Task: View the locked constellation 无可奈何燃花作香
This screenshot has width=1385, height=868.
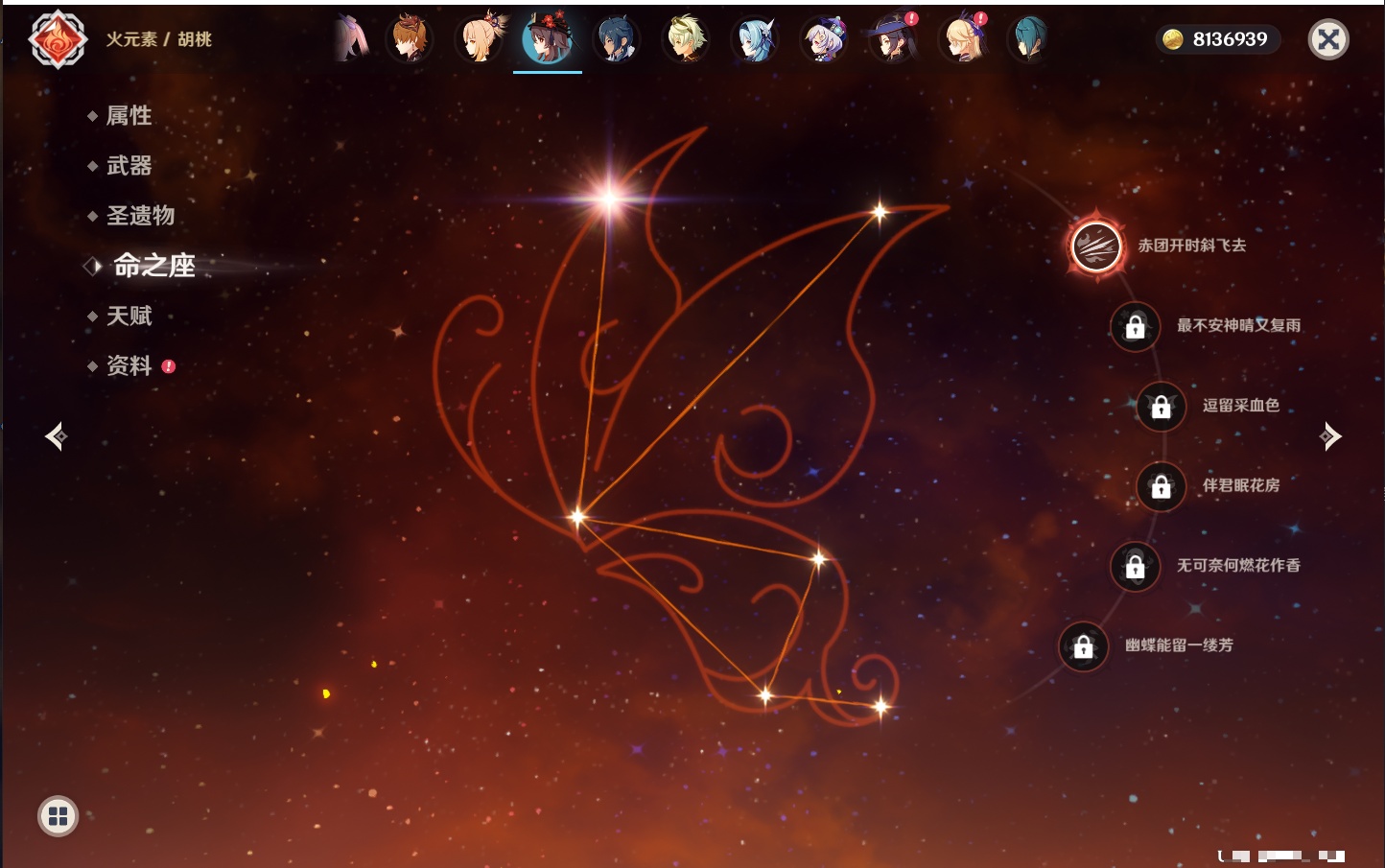Action: point(1135,567)
